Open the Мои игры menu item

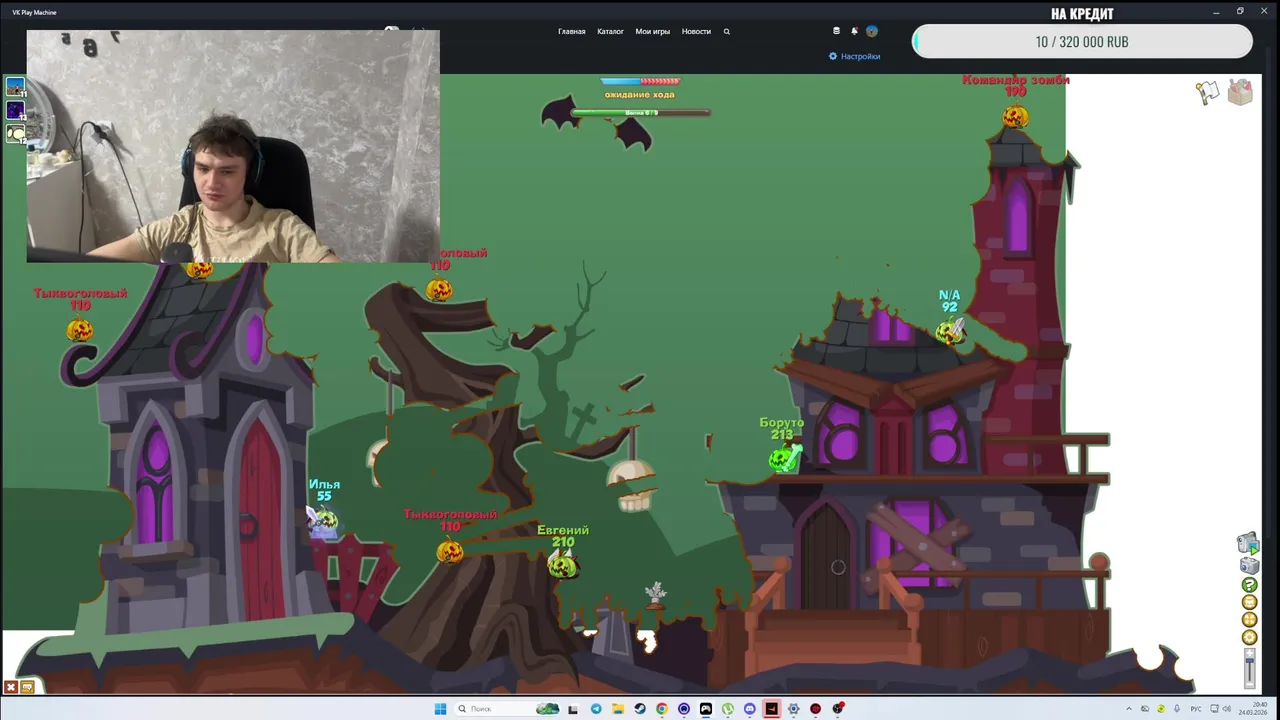click(x=653, y=31)
